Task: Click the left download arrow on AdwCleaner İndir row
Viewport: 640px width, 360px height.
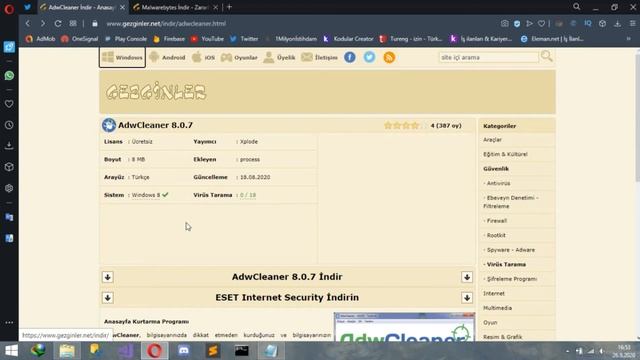Action: pyautogui.click(x=108, y=277)
